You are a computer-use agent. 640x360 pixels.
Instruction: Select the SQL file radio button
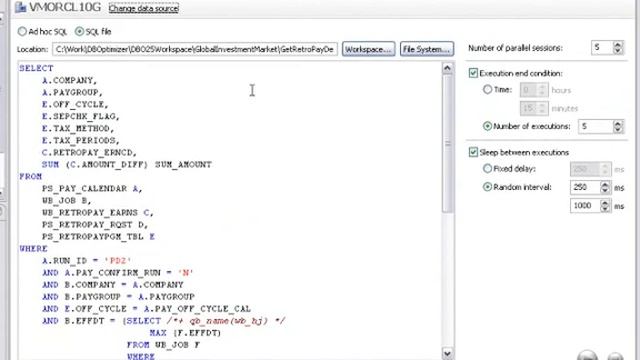click(79, 31)
